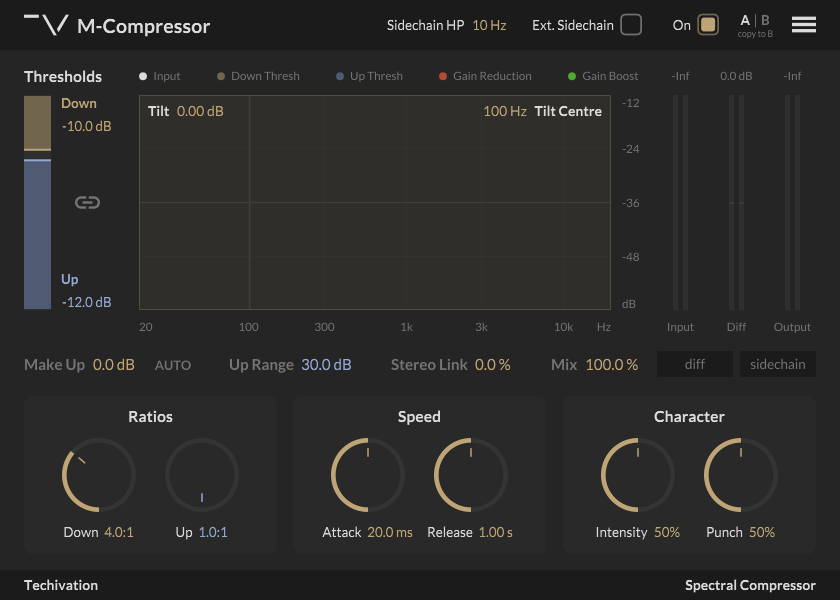Click the Attack speed knob

click(x=368, y=475)
